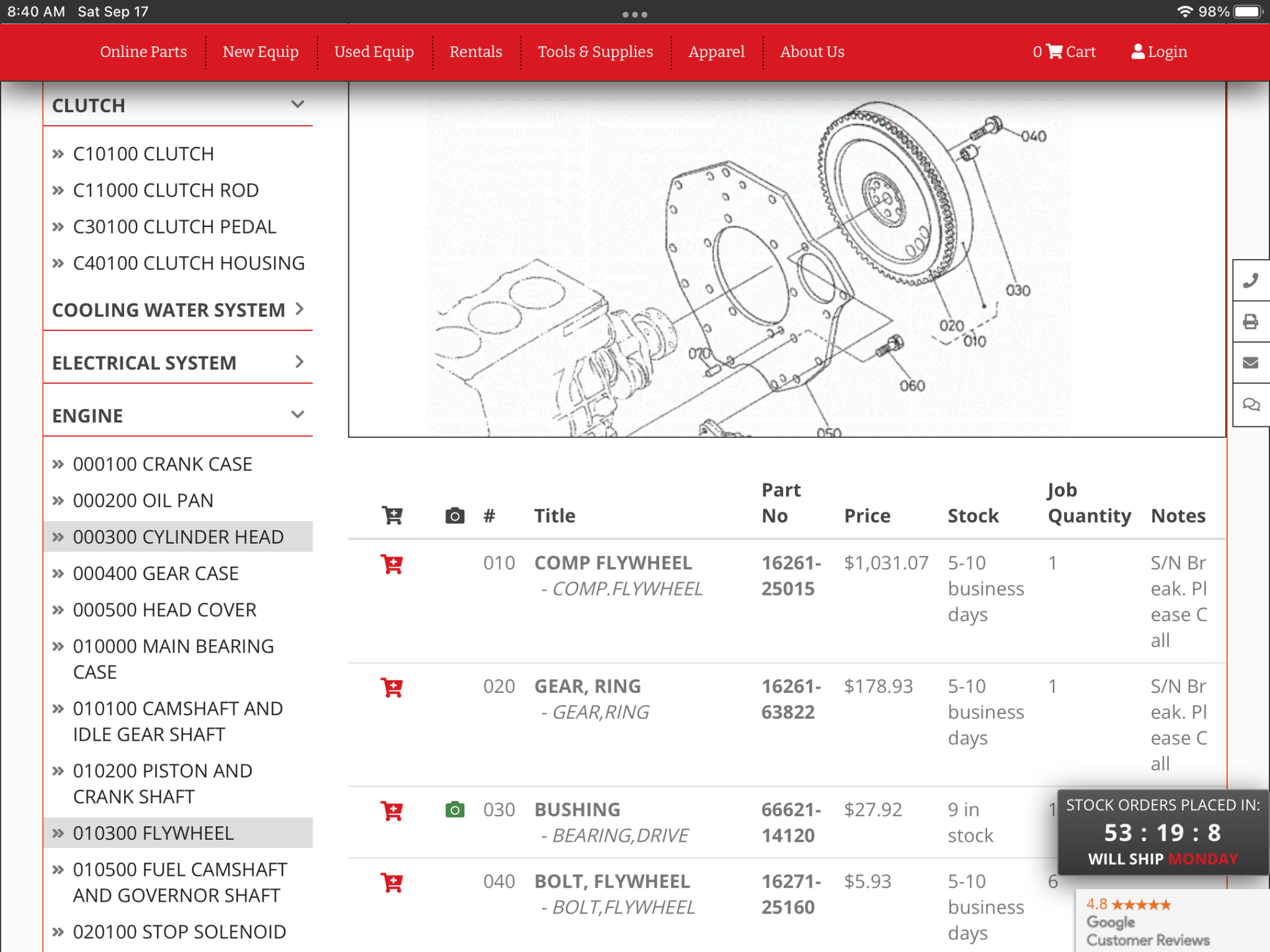The height and width of the screenshot is (952, 1270).
Task: Click price $178.93
Action: (879, 686)
